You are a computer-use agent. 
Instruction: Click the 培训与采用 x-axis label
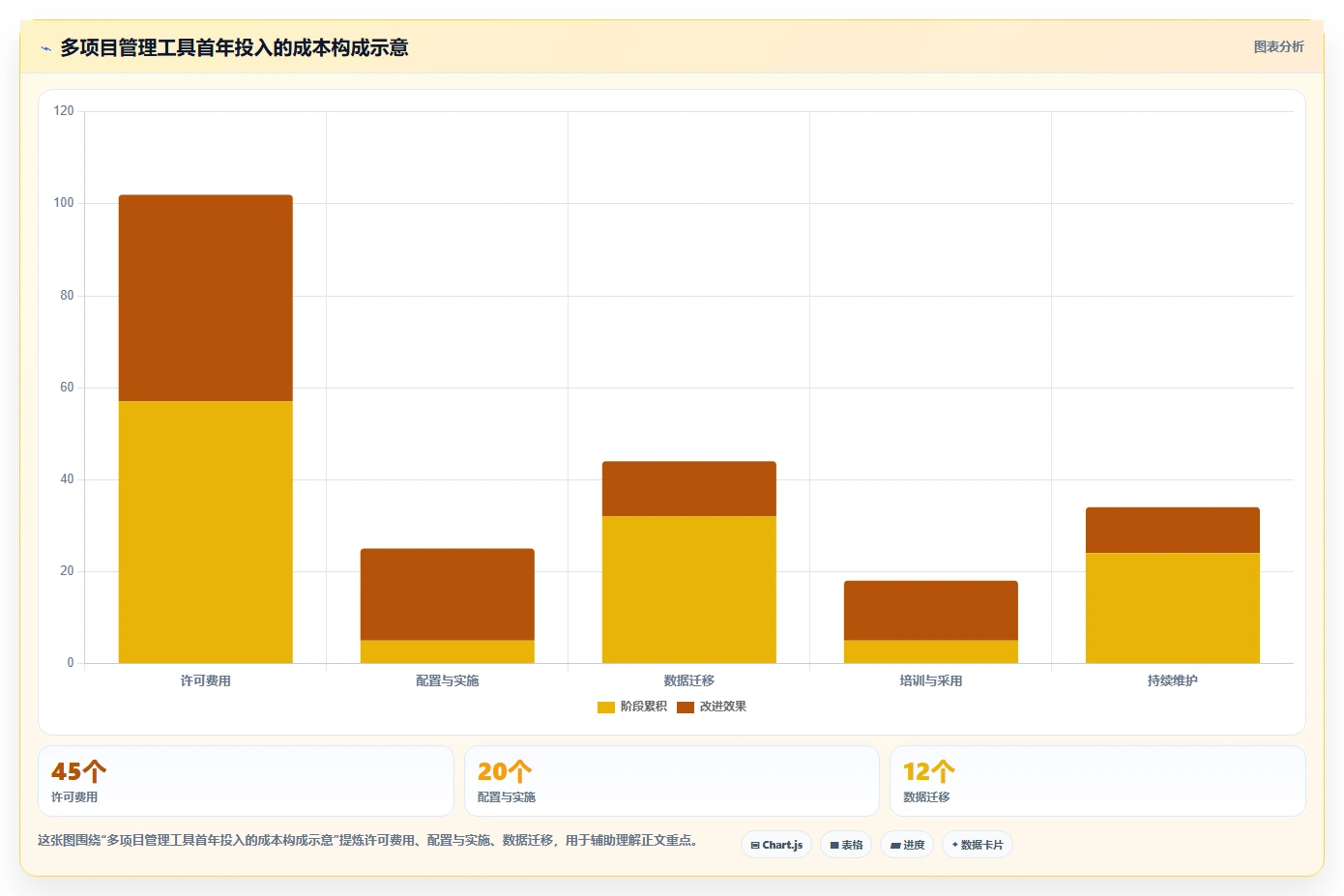click(x=931, y=680)
